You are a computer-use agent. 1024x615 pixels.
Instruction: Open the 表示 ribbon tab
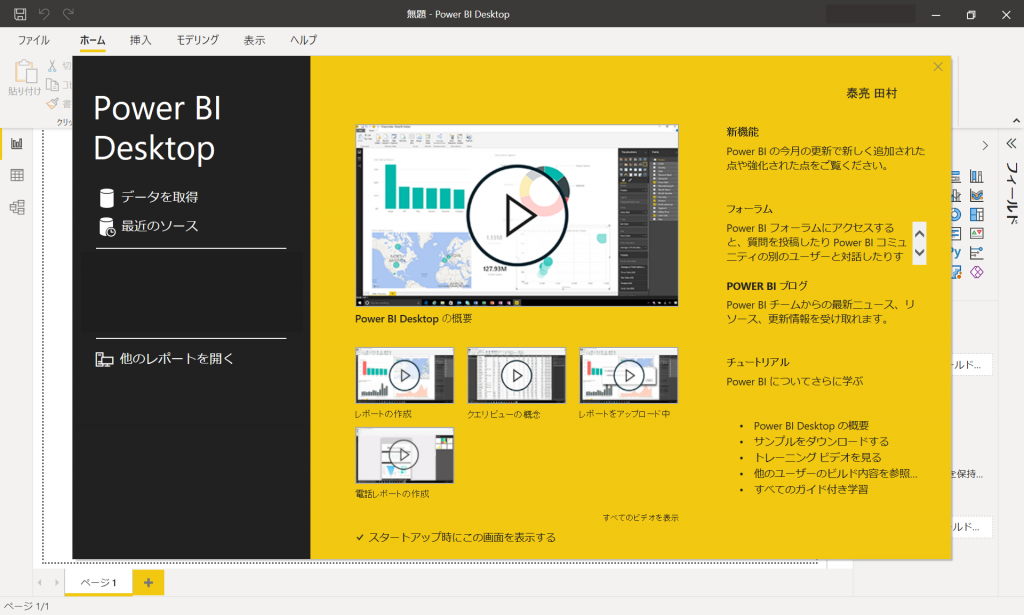pos(254,40)
